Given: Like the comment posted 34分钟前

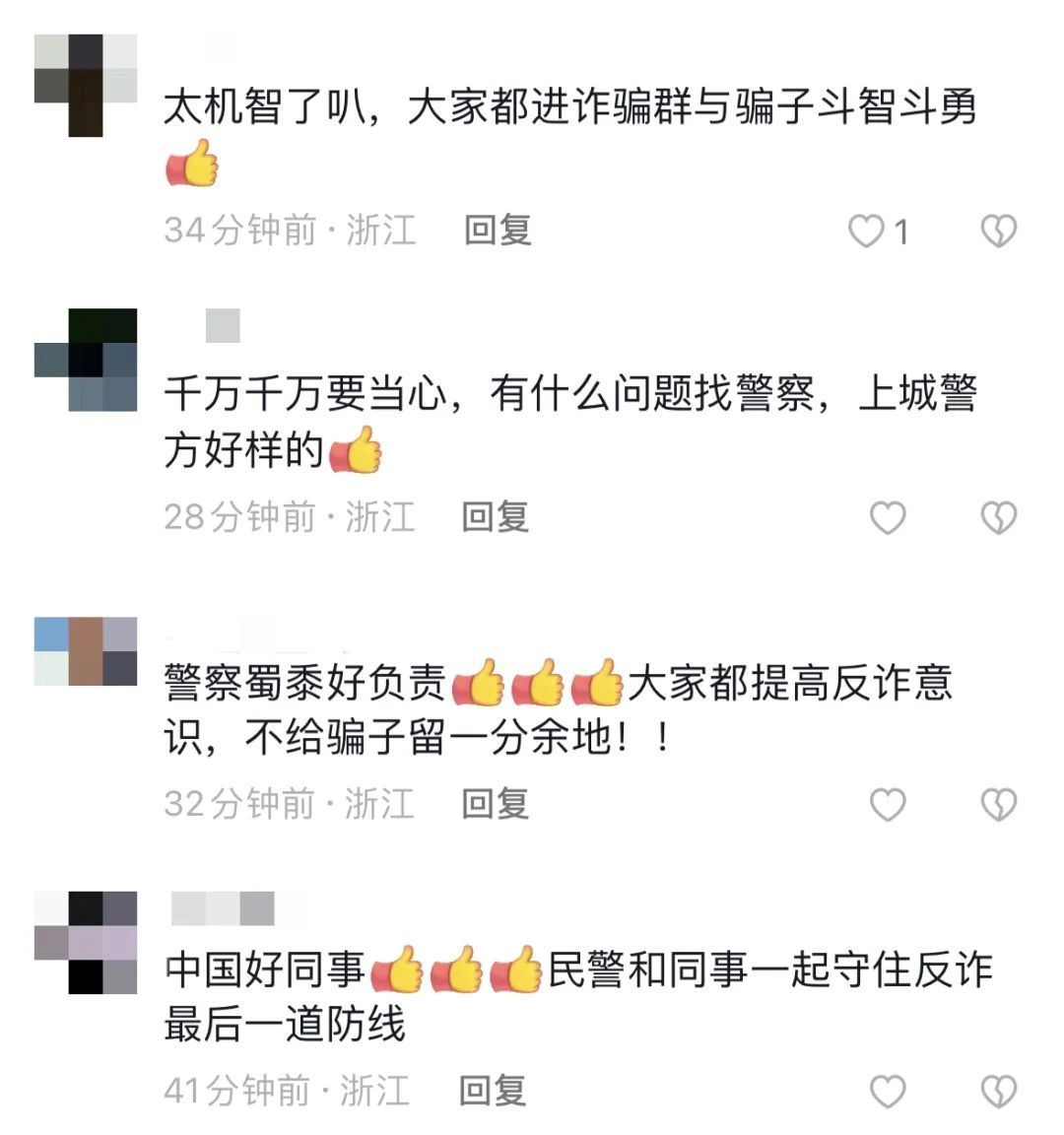Looking at the screenshot, I should click(866, 232).
